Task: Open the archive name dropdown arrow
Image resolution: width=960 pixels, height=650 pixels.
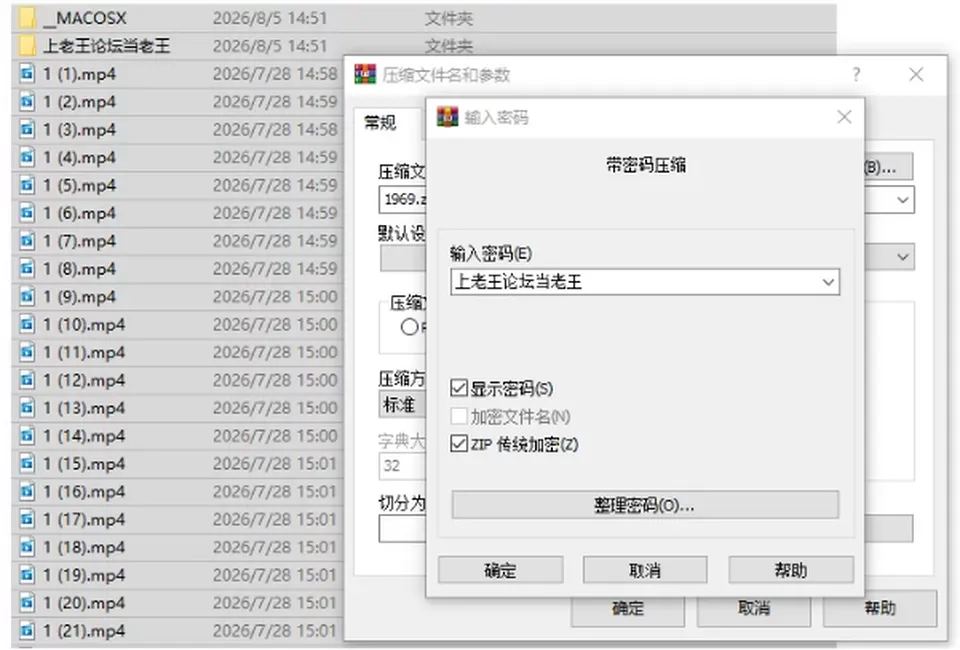Action: 902,200
